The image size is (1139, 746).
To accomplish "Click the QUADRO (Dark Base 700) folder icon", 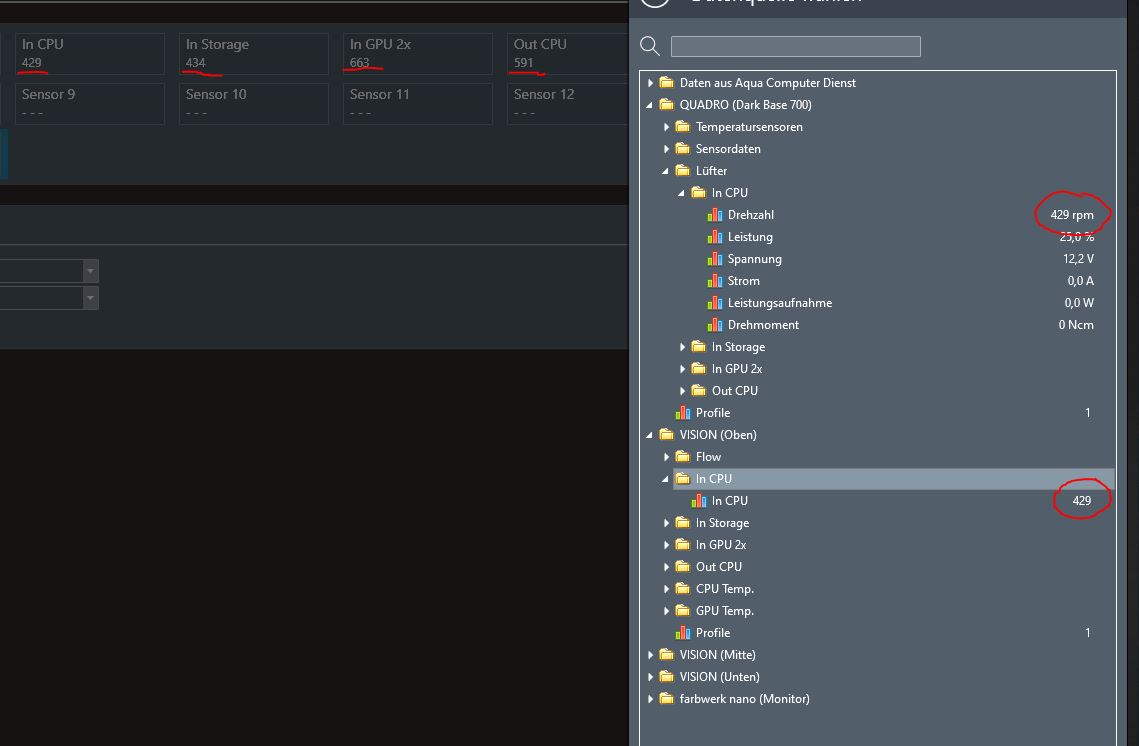I will 667,105.
